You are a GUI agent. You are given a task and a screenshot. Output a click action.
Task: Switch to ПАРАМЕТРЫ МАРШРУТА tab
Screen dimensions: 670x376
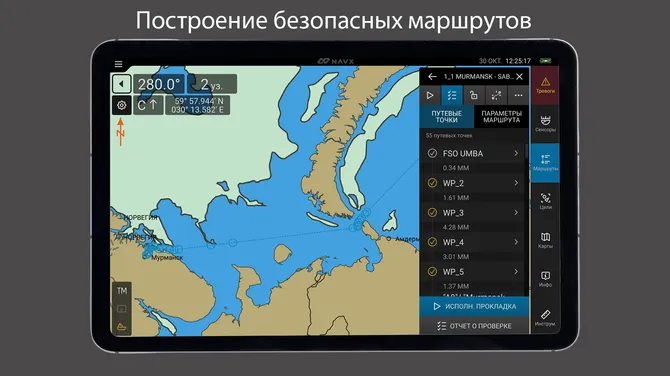[502, 117]
